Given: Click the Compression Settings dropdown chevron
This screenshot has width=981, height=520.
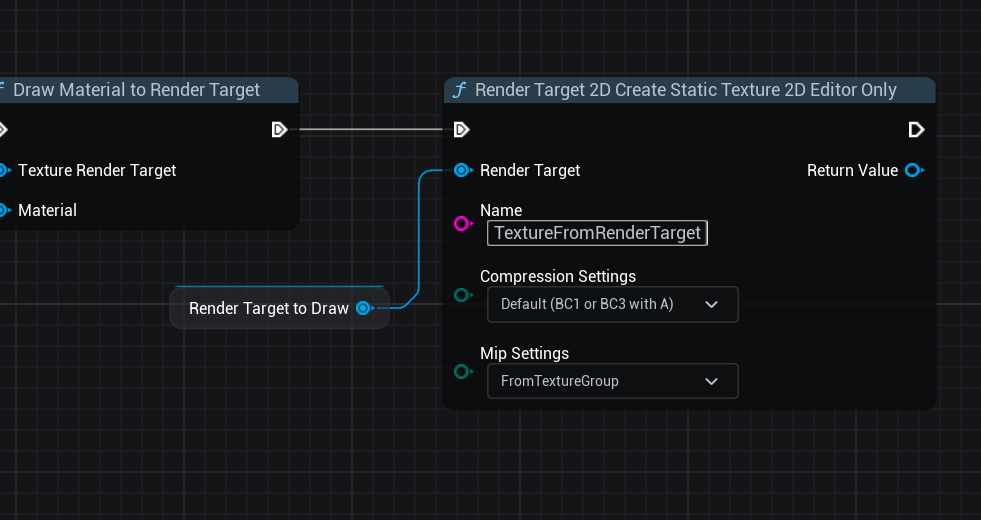Looking at the screenshot, I should click(x=711, y=305).
